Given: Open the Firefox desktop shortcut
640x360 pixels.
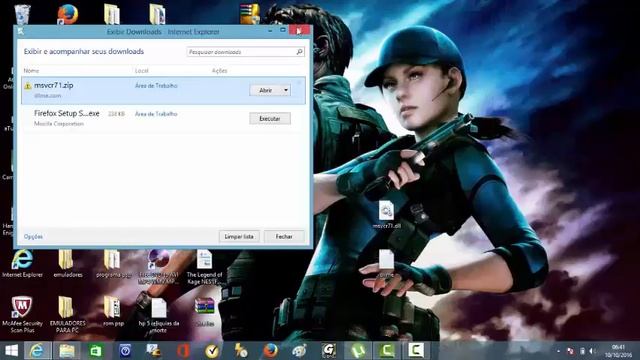Looking at the screenshot, I should tap(68, 14).
